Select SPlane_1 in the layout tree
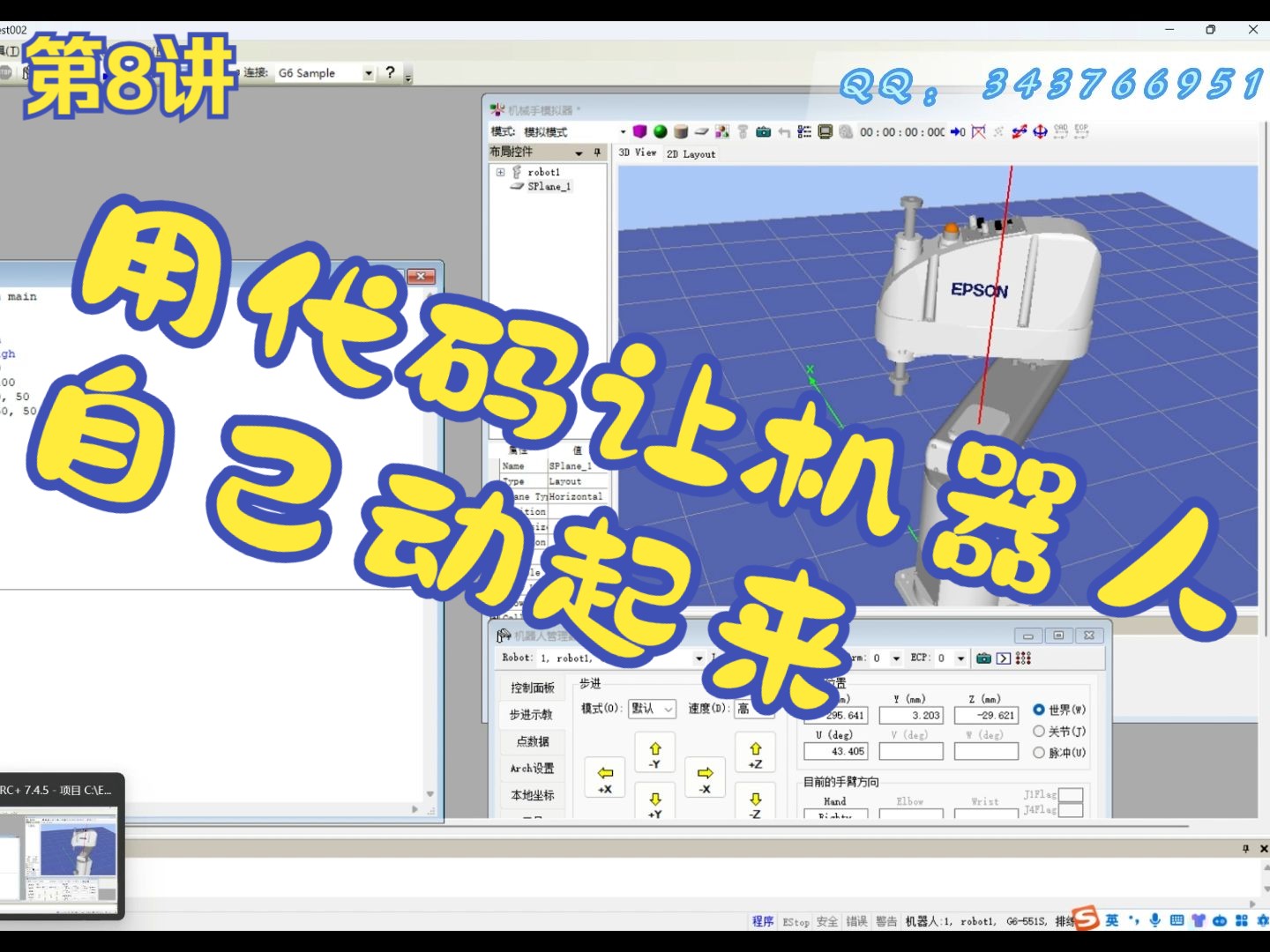This screenshot has width=1270, height=952. 549,187
